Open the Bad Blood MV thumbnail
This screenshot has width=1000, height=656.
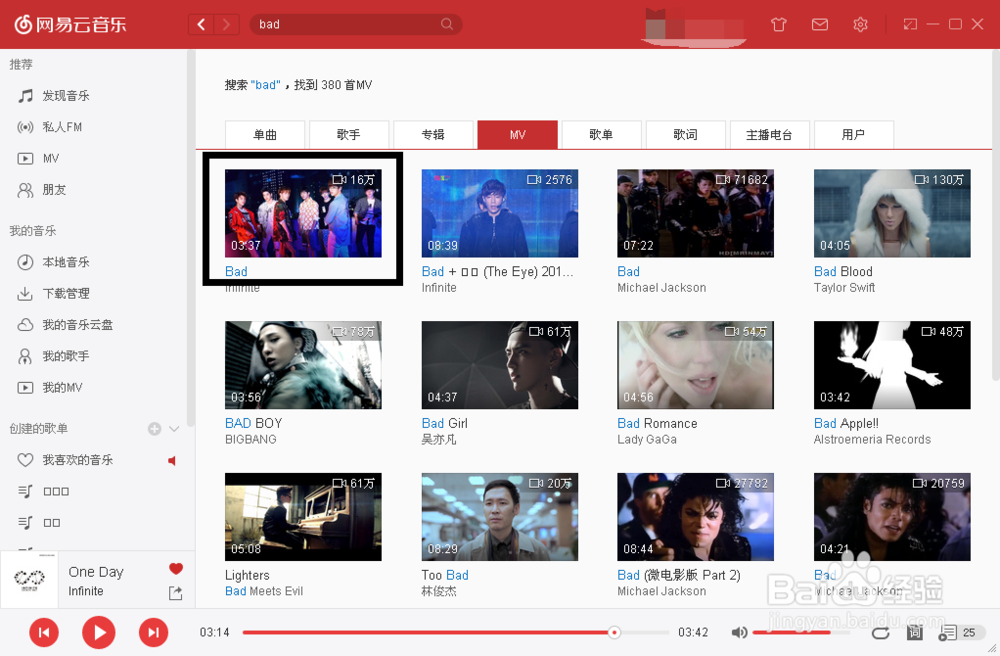(x=892, y=213)
